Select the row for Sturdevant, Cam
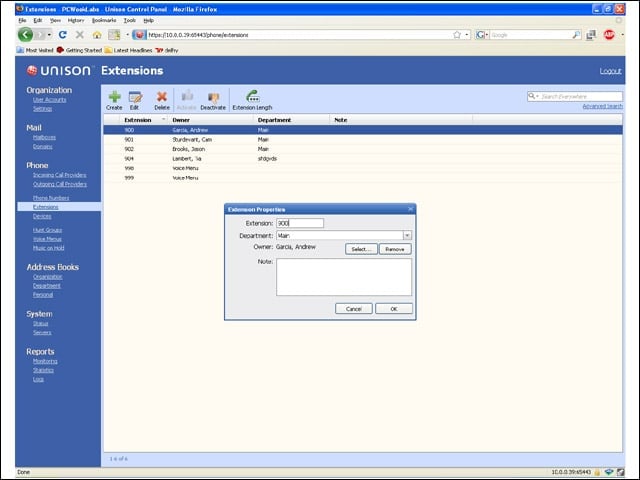This screenshot has width=640, height=480. coord(363,140)
